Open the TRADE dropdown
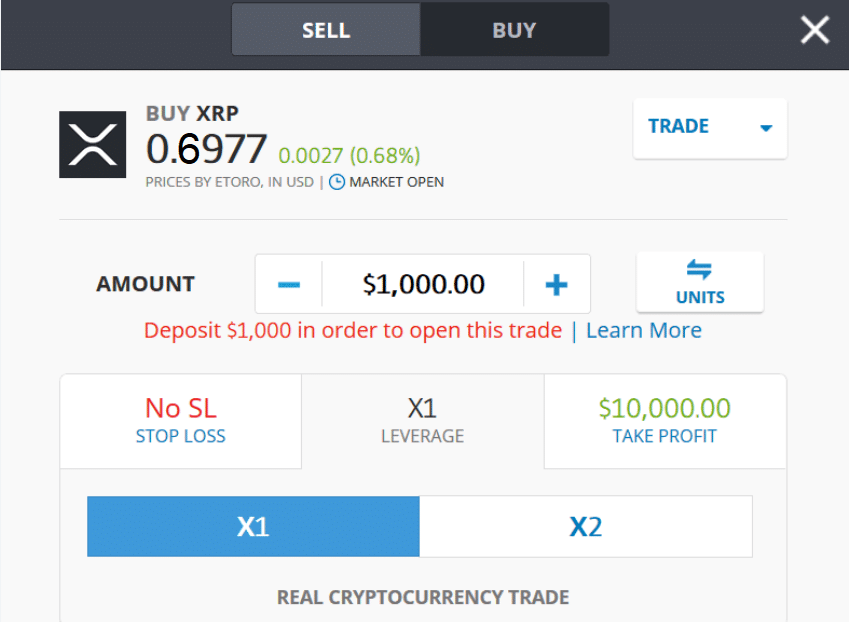 coord(710,128)
